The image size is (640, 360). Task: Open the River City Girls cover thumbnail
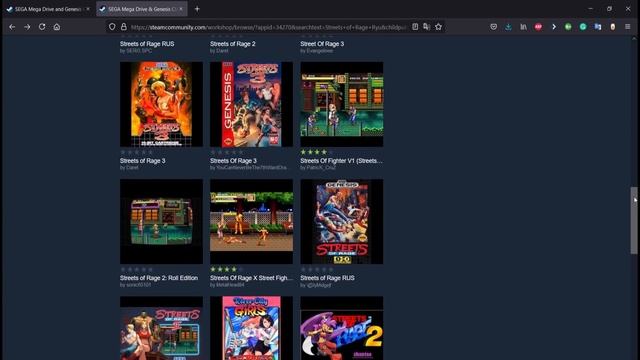tap(251, 328)
